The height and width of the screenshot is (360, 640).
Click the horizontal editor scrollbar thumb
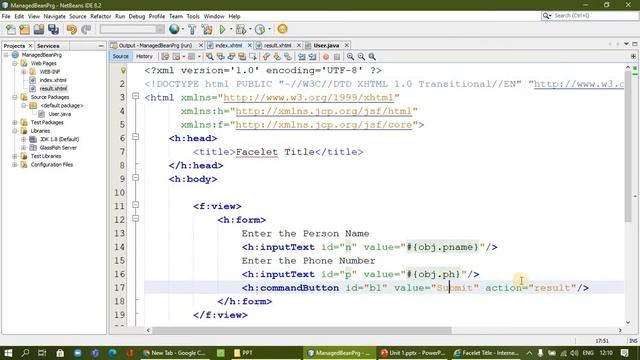coord(302,330)
